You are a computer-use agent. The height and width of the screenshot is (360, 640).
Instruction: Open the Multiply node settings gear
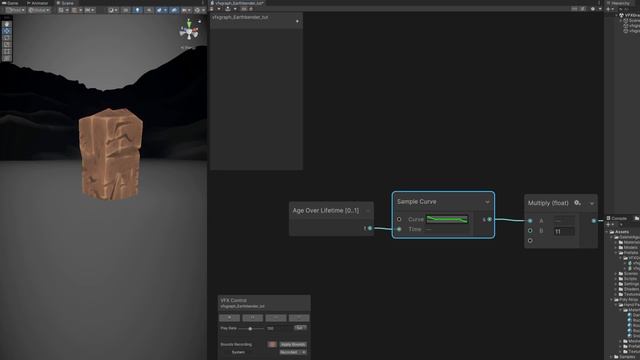click(x=577, y=203)
